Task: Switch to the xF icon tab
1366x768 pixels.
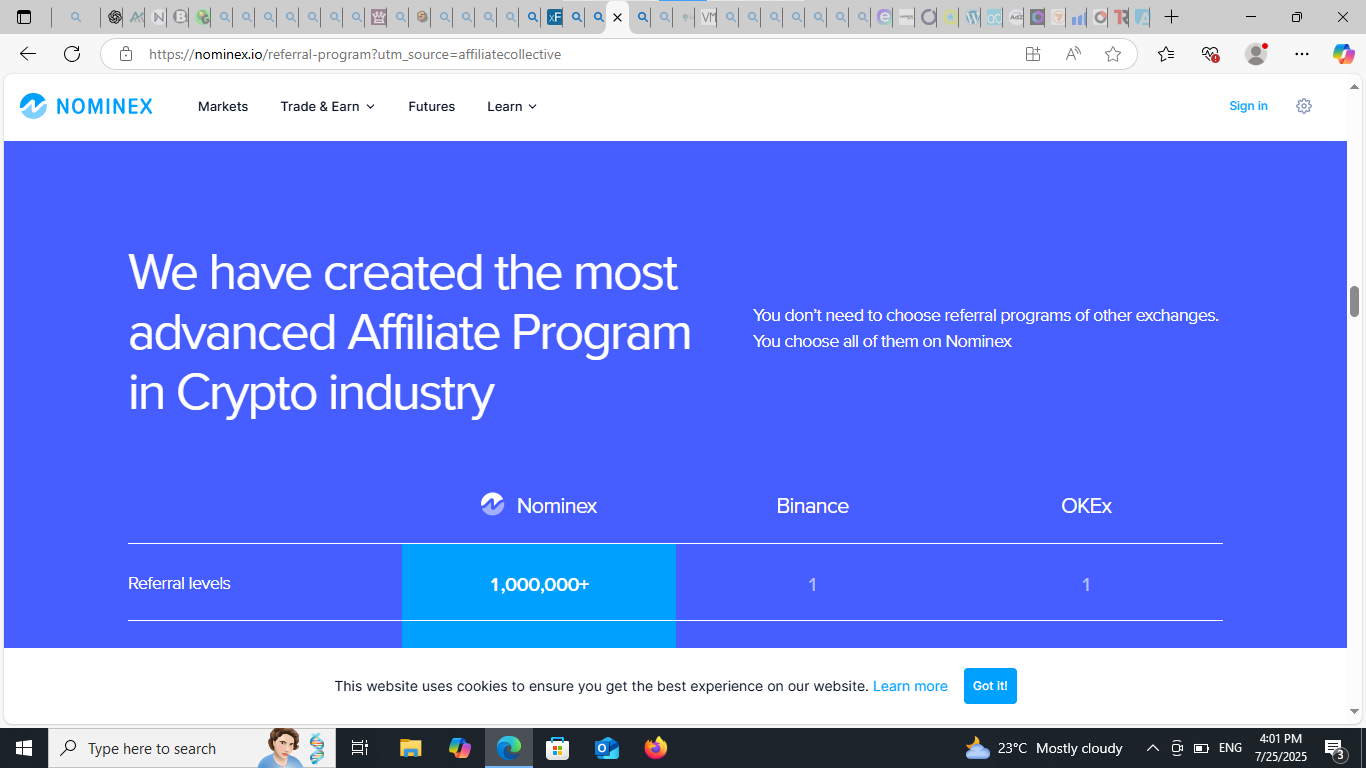Action: tap(554, 17)
